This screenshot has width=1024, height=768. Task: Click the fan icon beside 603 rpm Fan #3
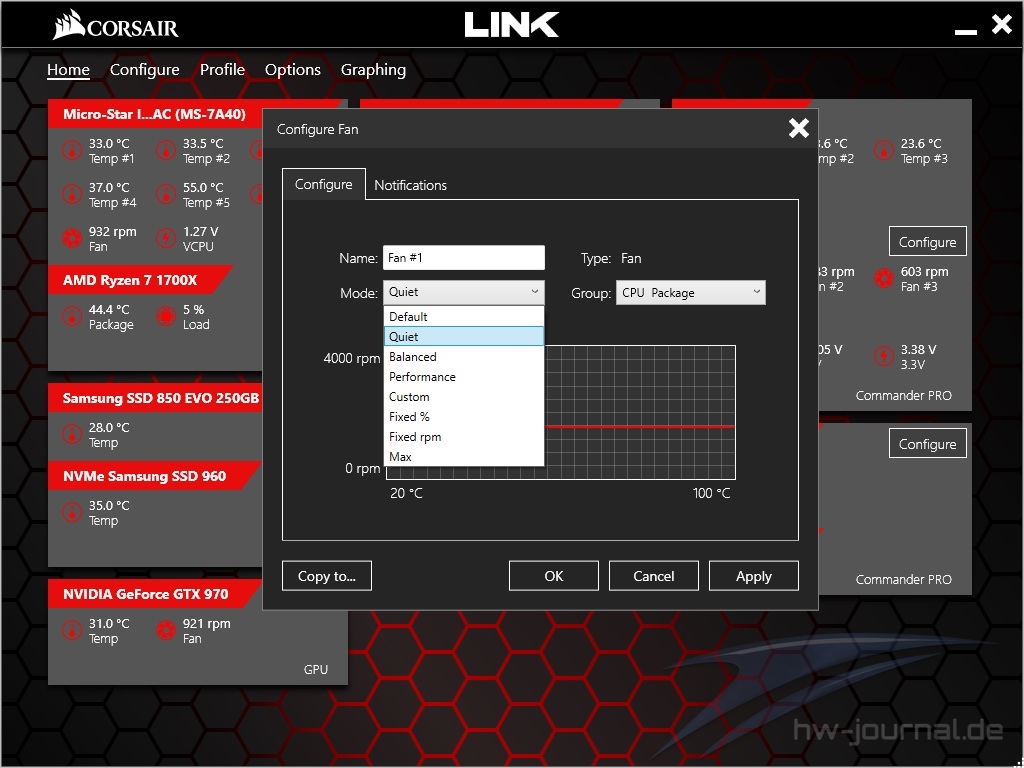click(884, 278)
